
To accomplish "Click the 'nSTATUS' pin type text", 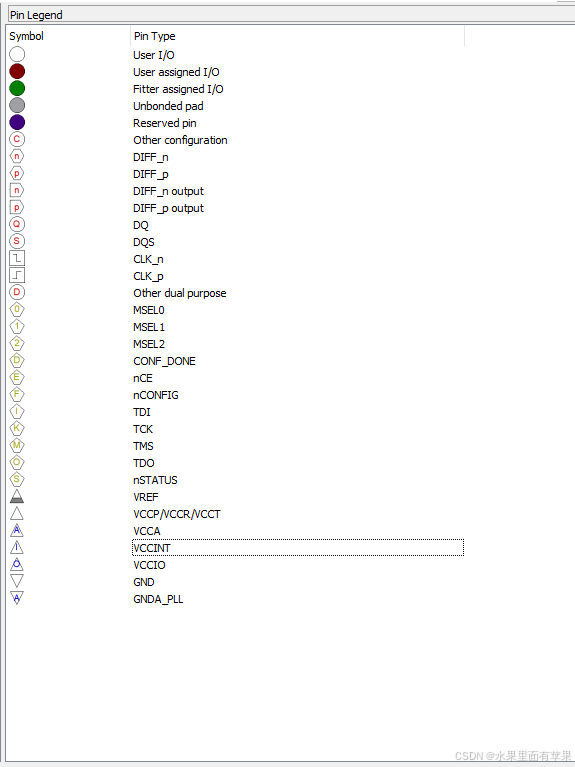I will 155,480.
